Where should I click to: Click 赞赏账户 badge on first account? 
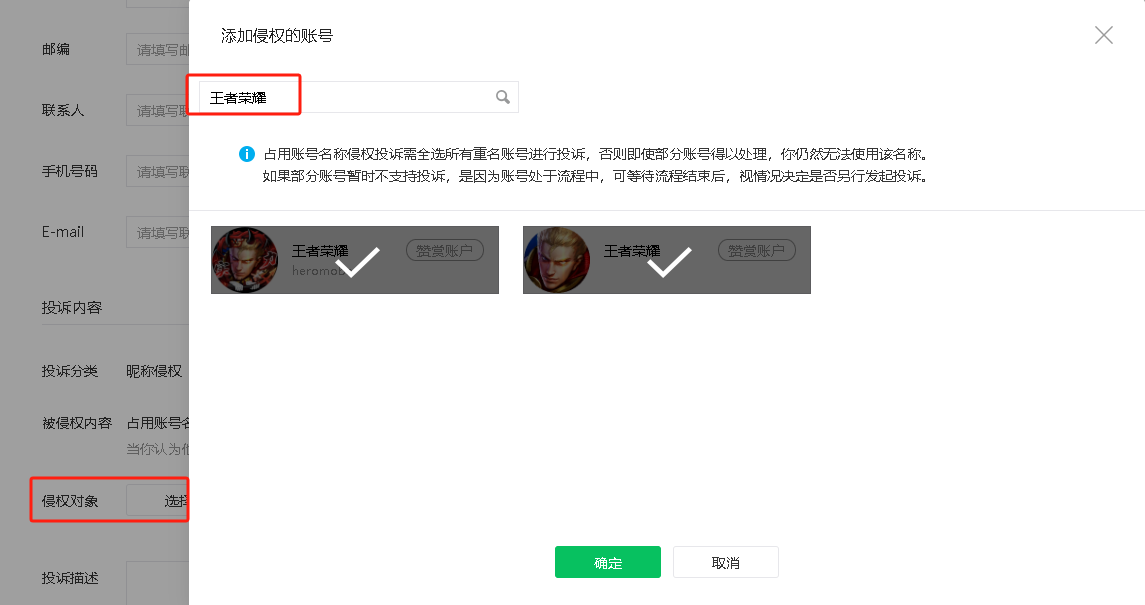click(x=445, y=250)
